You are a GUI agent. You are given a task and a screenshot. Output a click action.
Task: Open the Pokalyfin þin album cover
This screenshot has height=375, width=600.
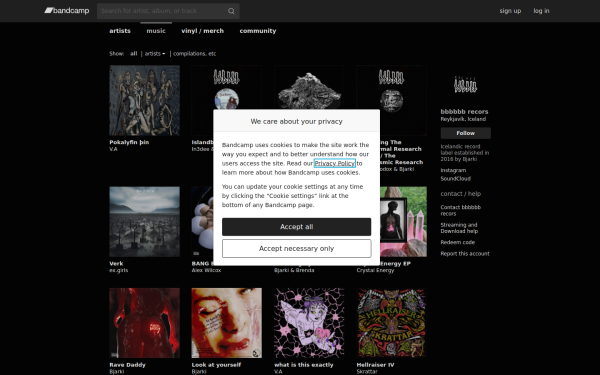pyautogui.click(x=144, y=100)
